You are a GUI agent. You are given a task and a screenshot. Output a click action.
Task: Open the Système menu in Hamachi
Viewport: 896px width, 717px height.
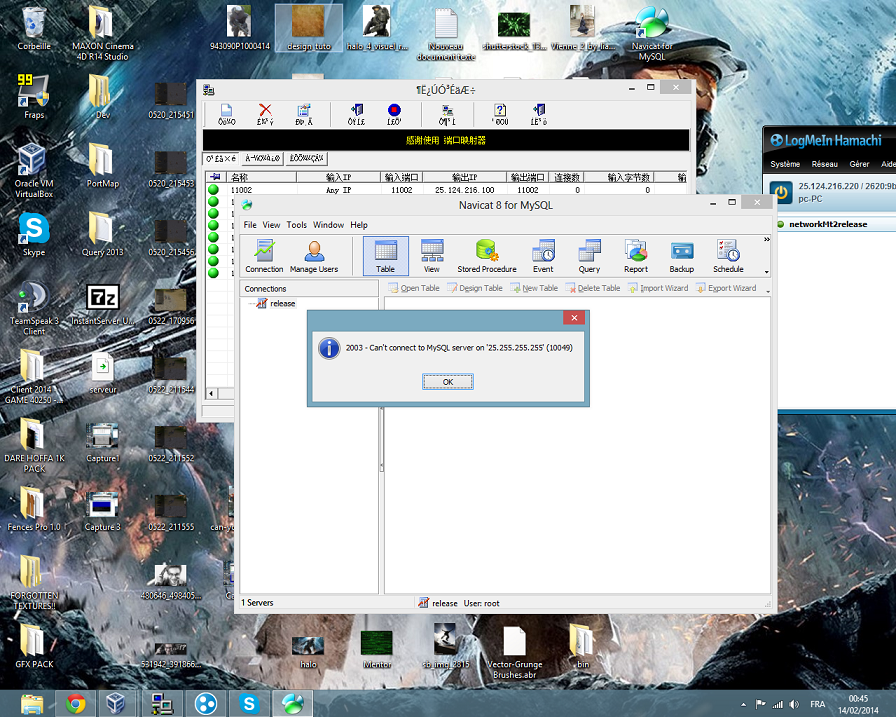point(785,164)
